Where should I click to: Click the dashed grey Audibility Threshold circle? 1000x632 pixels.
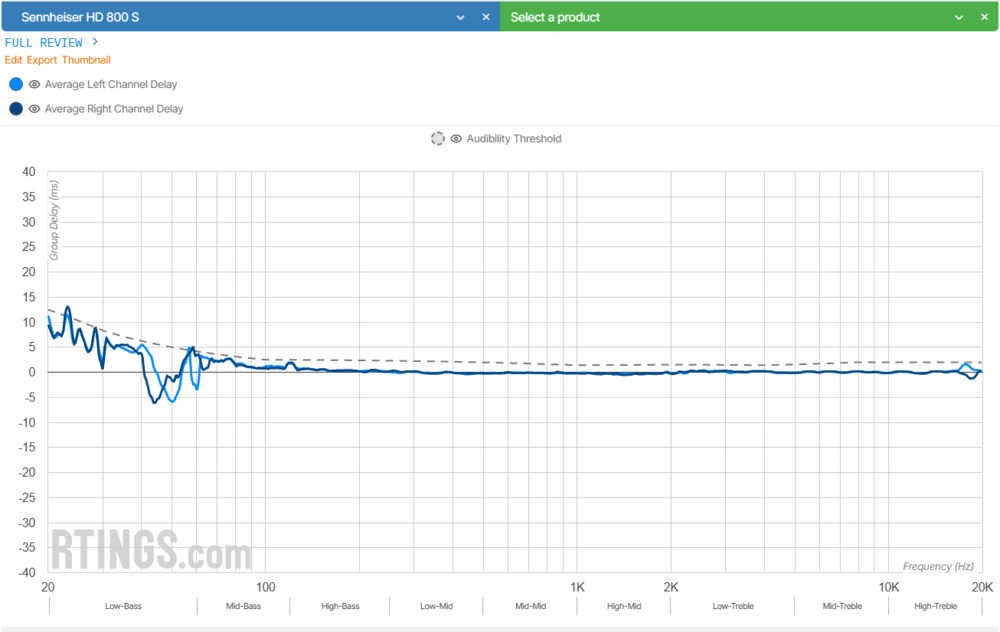coord(438,139)
